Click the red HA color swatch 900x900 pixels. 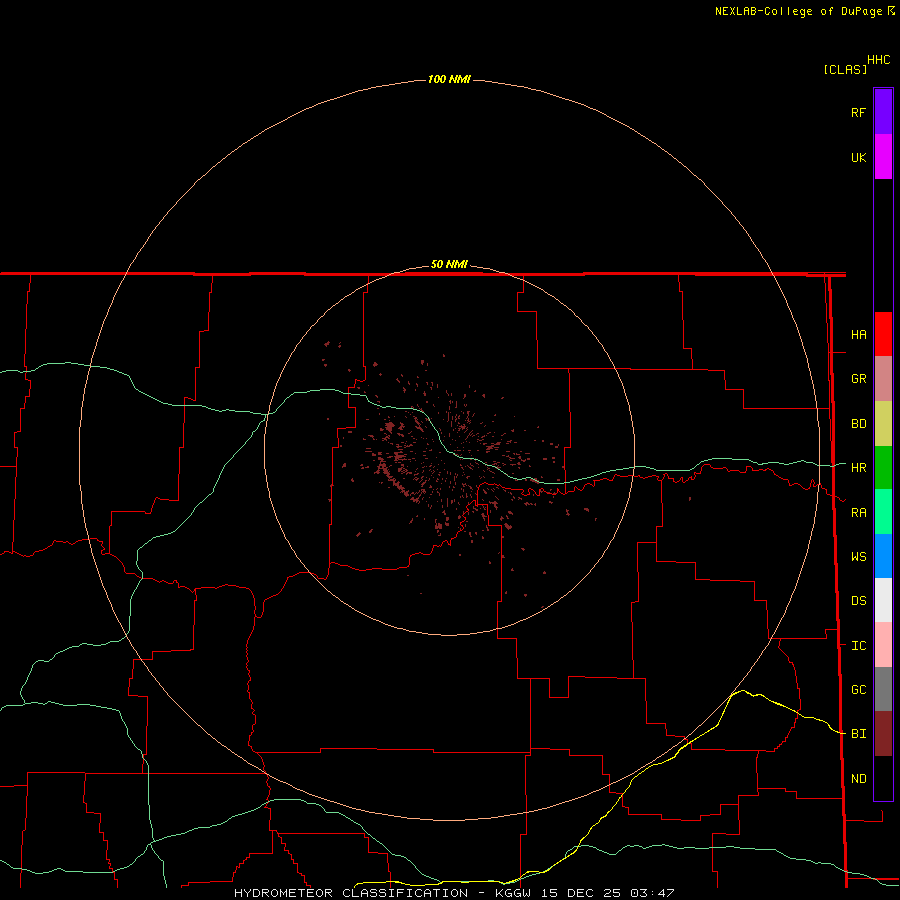[883, 334]
